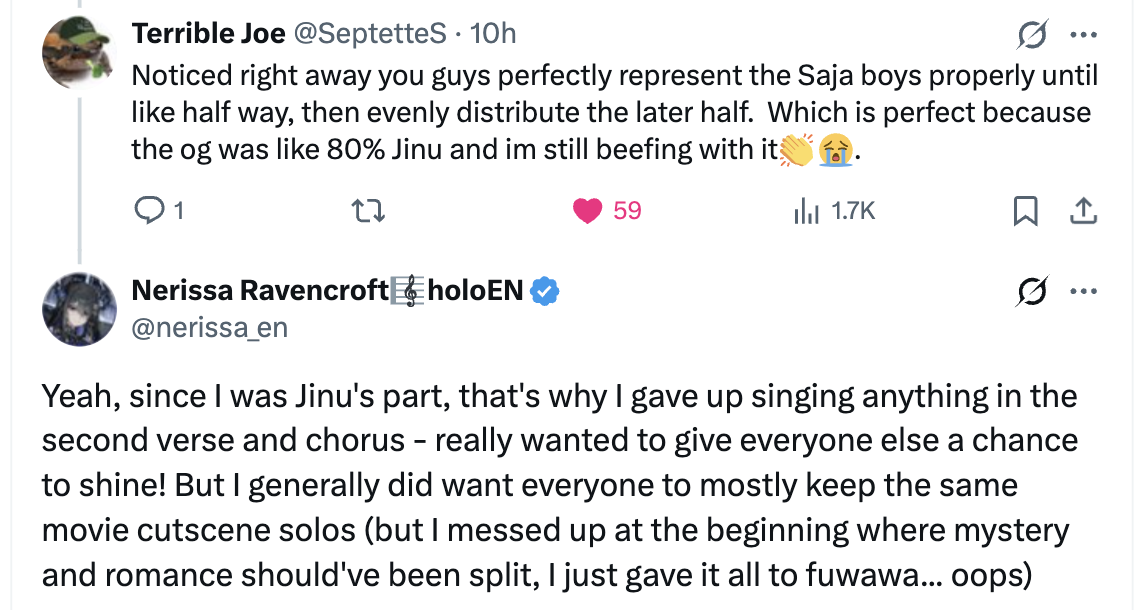Click Nerissa's blue verified badge

tap(545, 291)
